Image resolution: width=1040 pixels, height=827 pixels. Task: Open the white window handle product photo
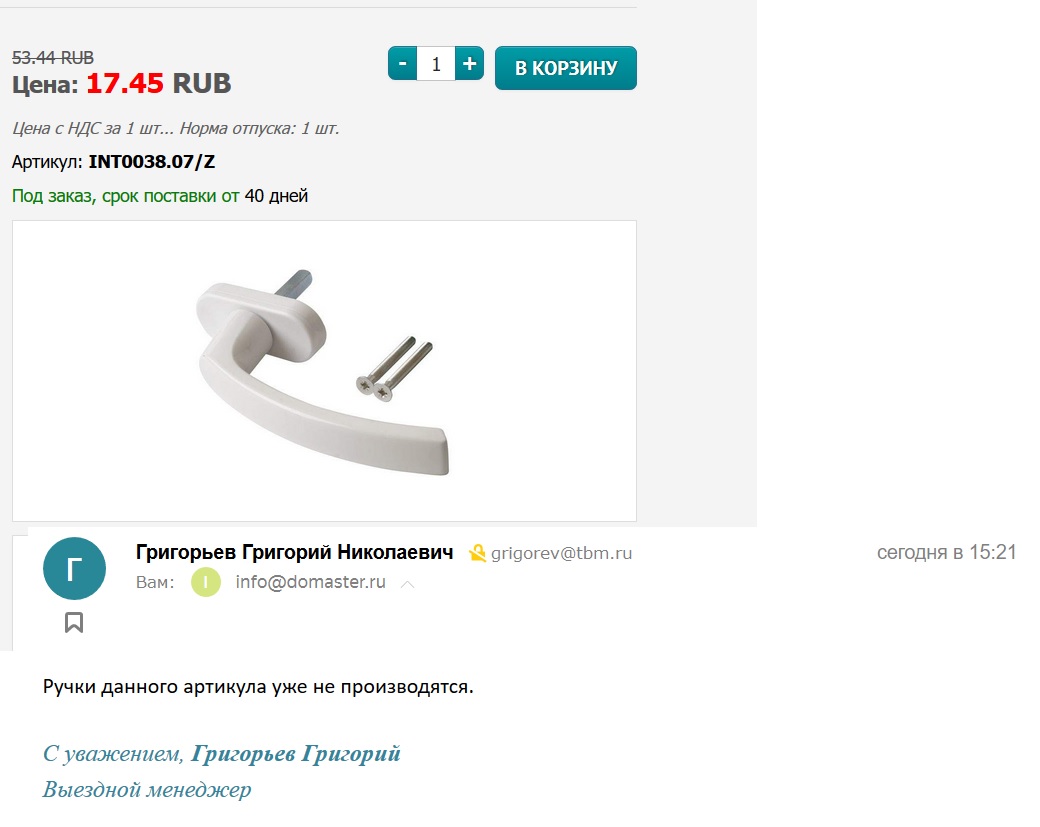324,371
